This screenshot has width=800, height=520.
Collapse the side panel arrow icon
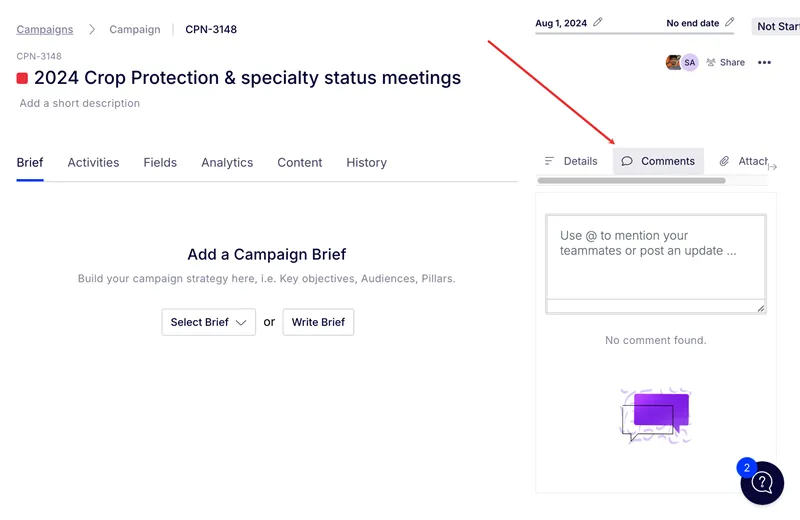pyautogui.click(x=772, y=167)
